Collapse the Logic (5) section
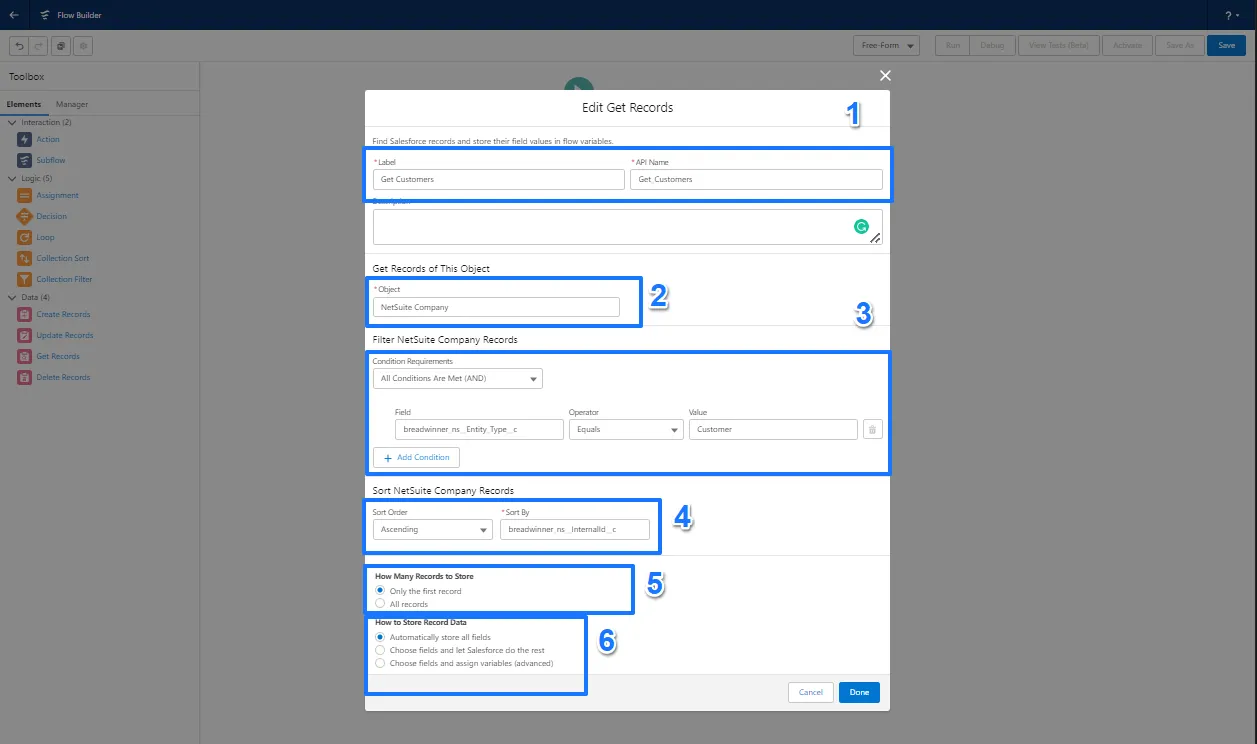The image size is (1257, 744). coord(12,178)
